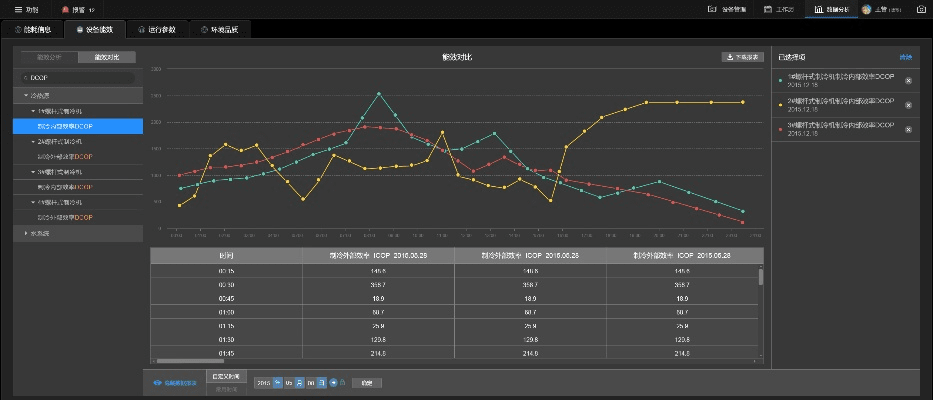Click the 下载报表 download report button

coord(742,57)
